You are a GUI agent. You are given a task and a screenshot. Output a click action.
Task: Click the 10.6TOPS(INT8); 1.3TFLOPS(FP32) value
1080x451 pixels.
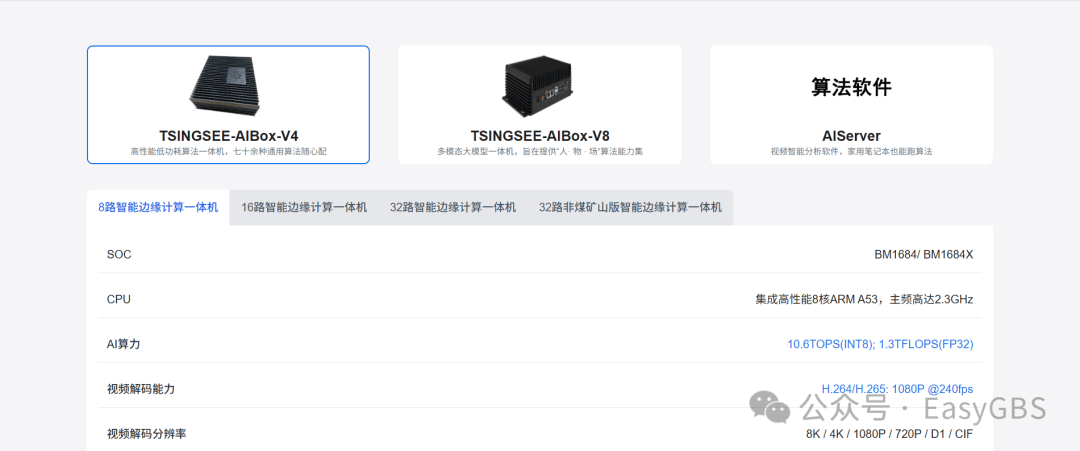880,344
